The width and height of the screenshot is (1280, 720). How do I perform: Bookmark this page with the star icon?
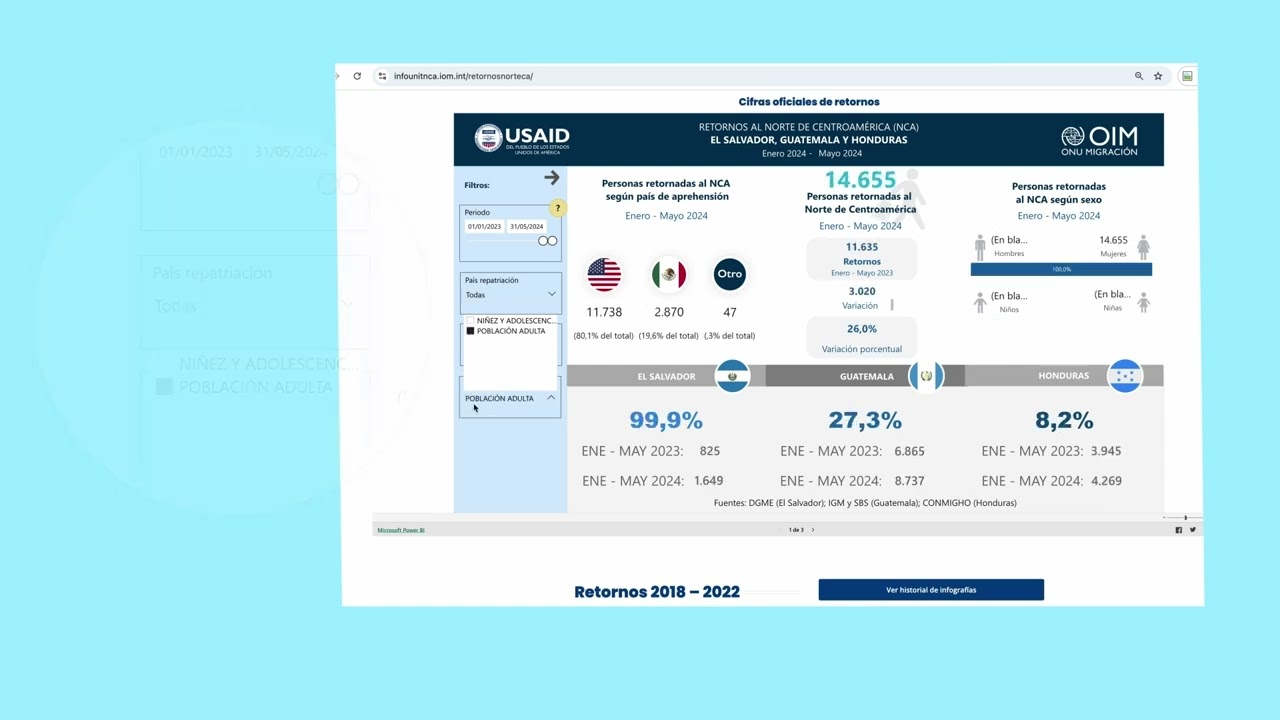pyautogui.click(x=1158, y=76)
